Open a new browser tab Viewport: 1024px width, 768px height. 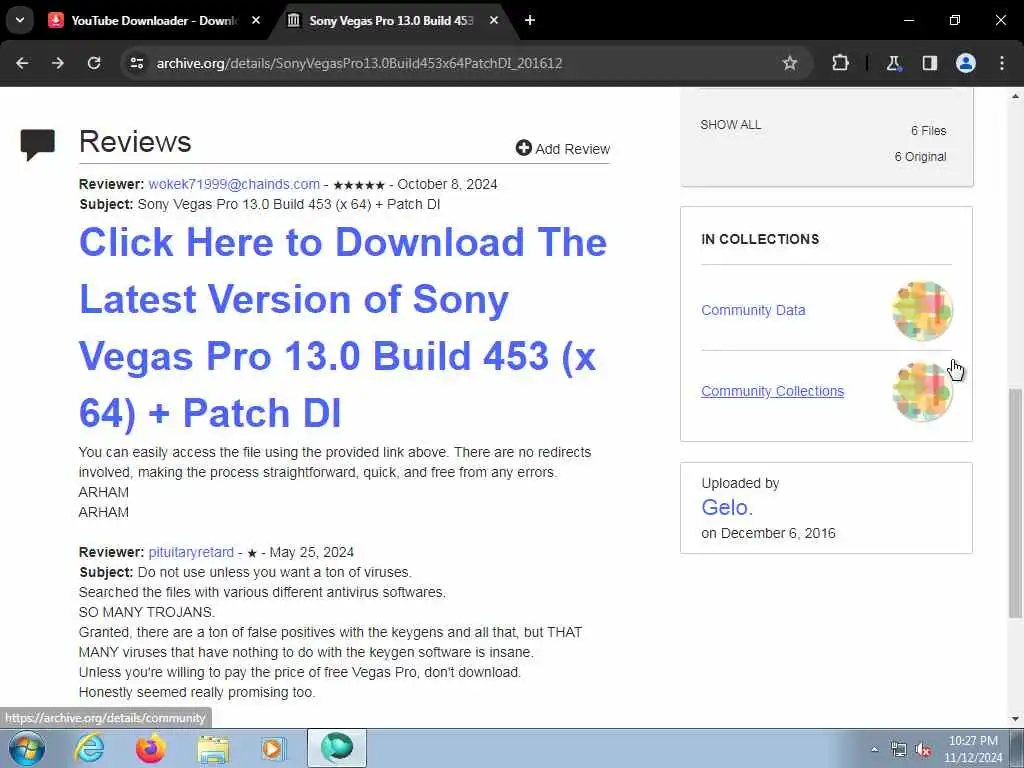point(530,21)
